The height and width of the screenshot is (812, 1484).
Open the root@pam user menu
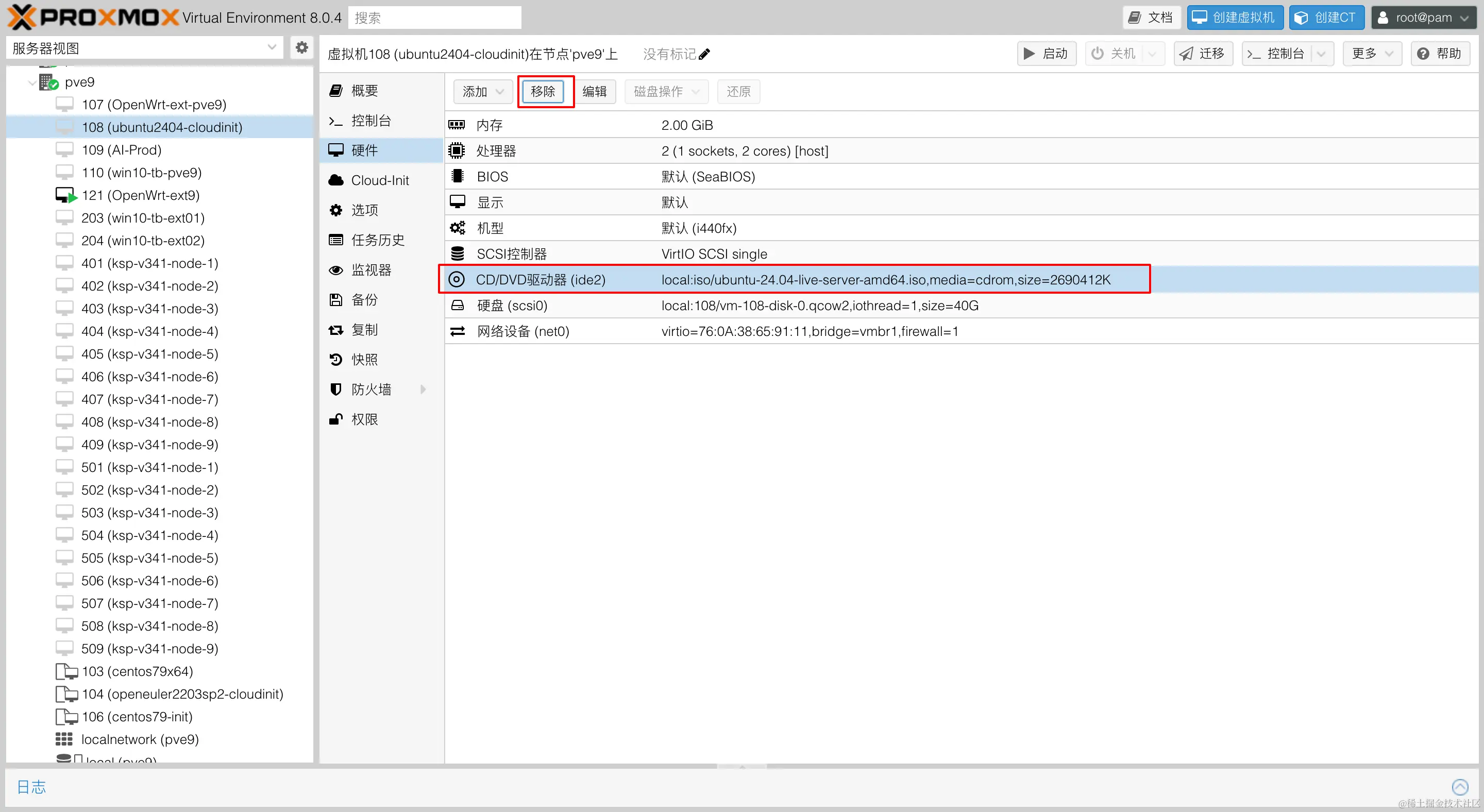[x=1423, y=18]
